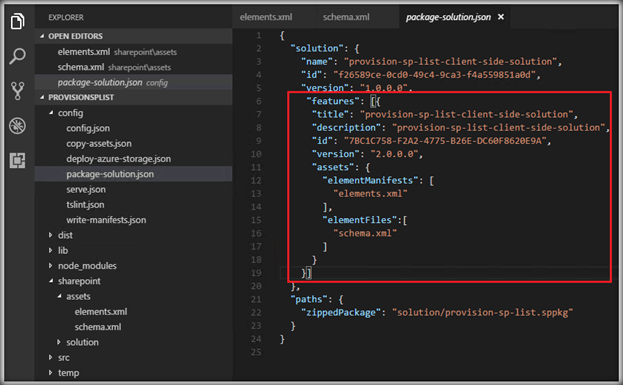Click the "elementManifests" key on line 12
The image size is (623, 385).
tap(370, 180)
